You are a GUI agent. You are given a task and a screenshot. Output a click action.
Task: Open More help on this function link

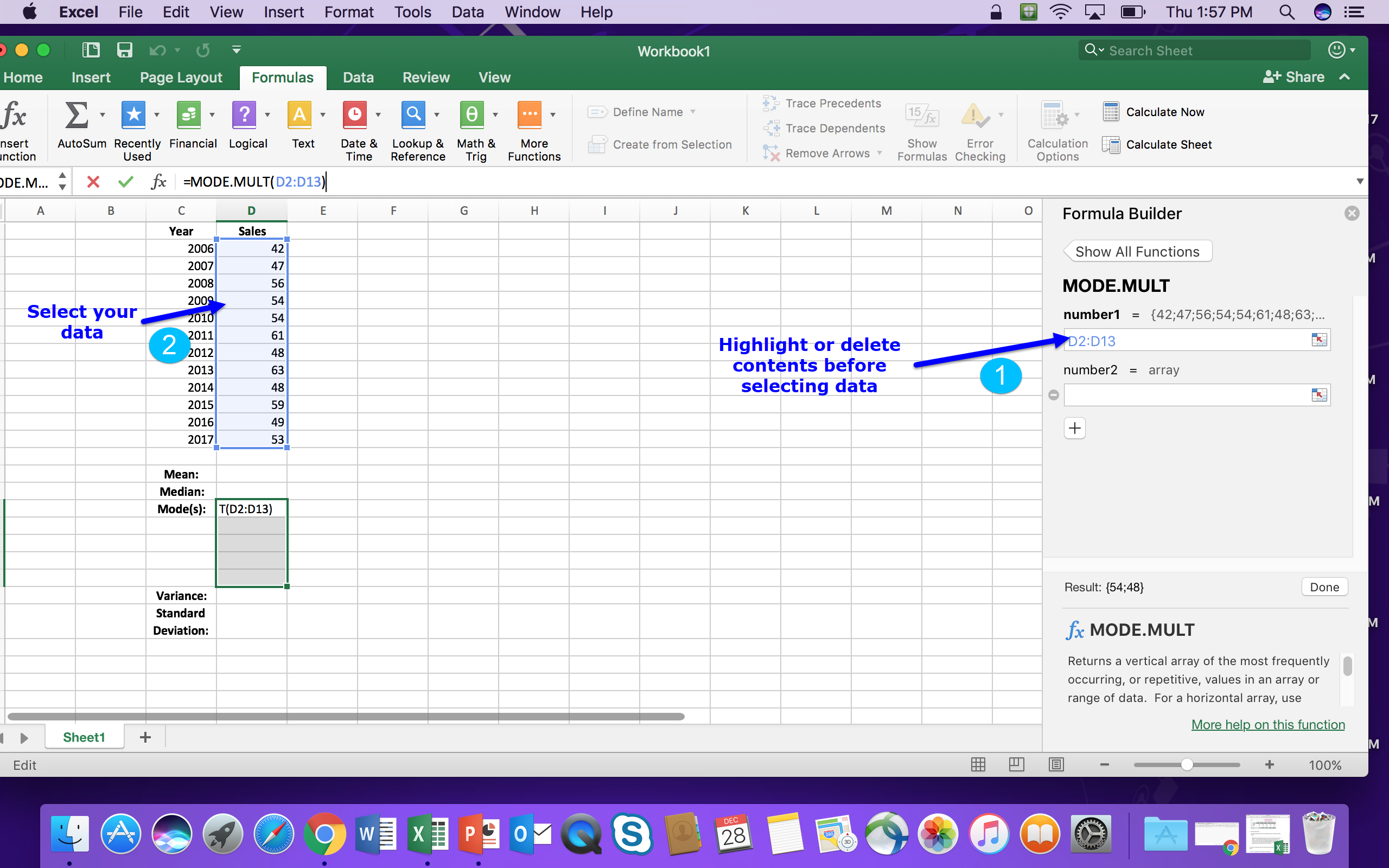pyautogui.click(x=1267, y=724)
